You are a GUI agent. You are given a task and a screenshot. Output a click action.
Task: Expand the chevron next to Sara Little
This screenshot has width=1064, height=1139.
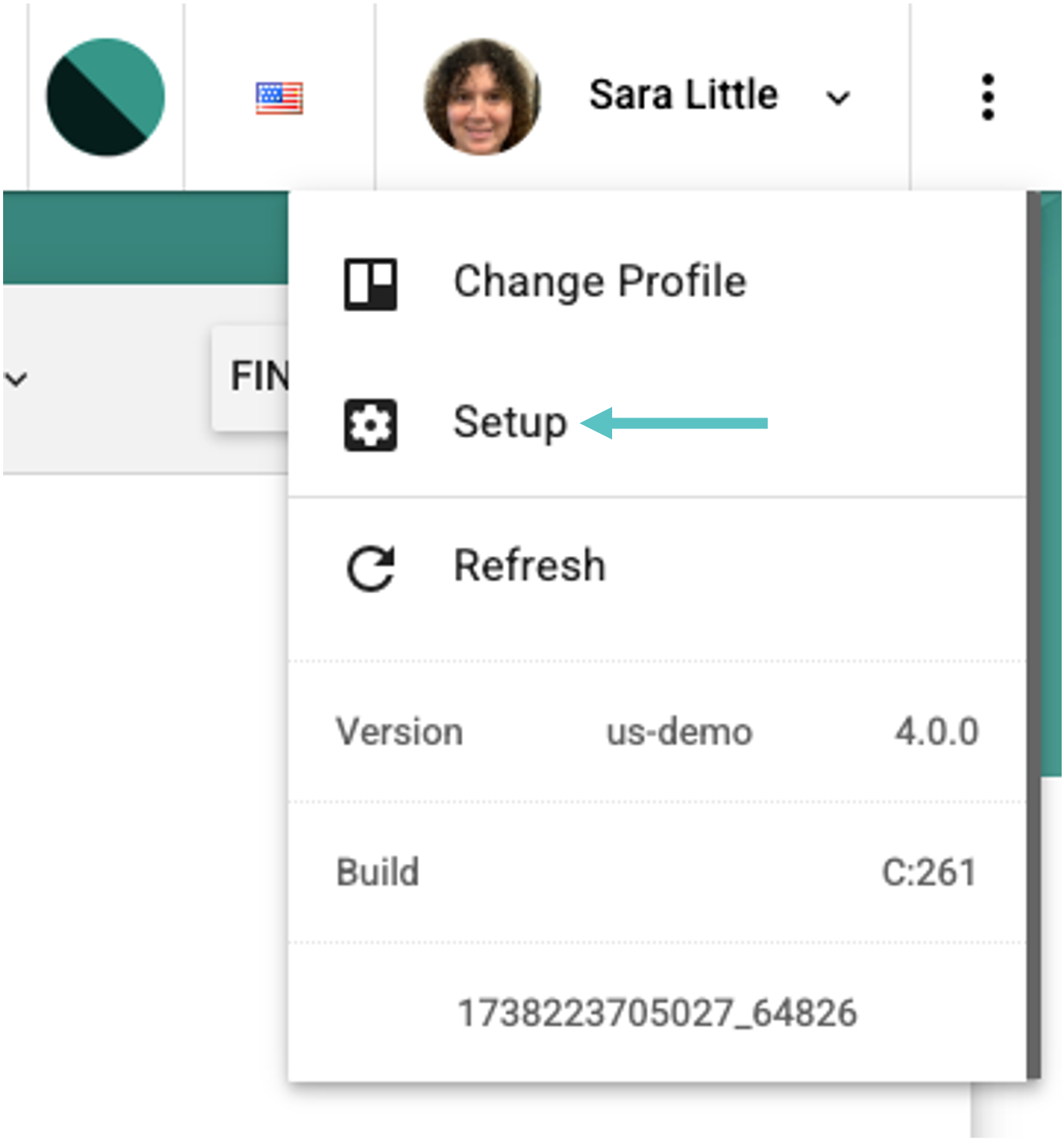[x=838, y=98]
